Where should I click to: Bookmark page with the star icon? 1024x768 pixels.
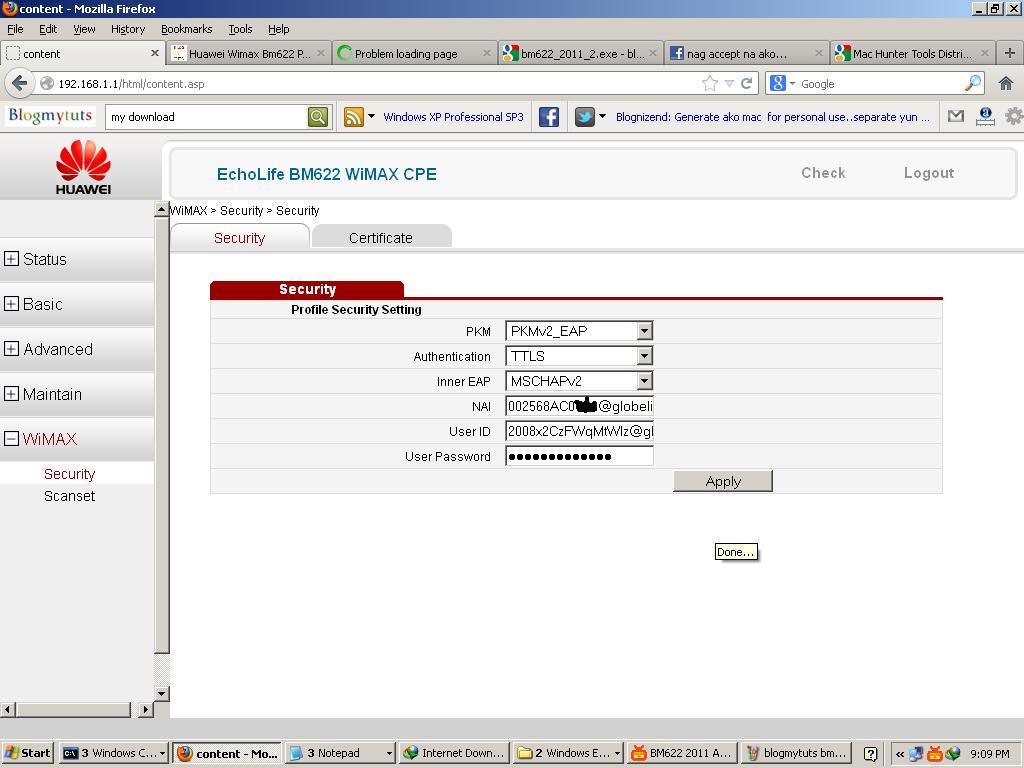pos(710,84)
